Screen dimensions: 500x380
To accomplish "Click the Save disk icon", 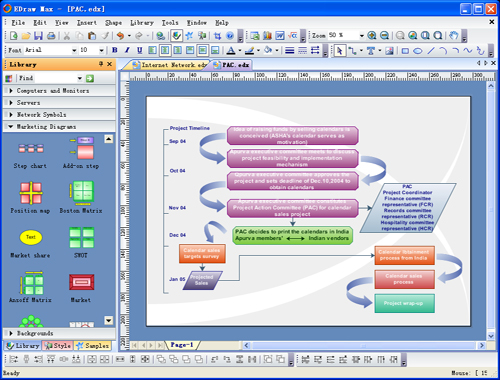I will click(x=39, y=36).
